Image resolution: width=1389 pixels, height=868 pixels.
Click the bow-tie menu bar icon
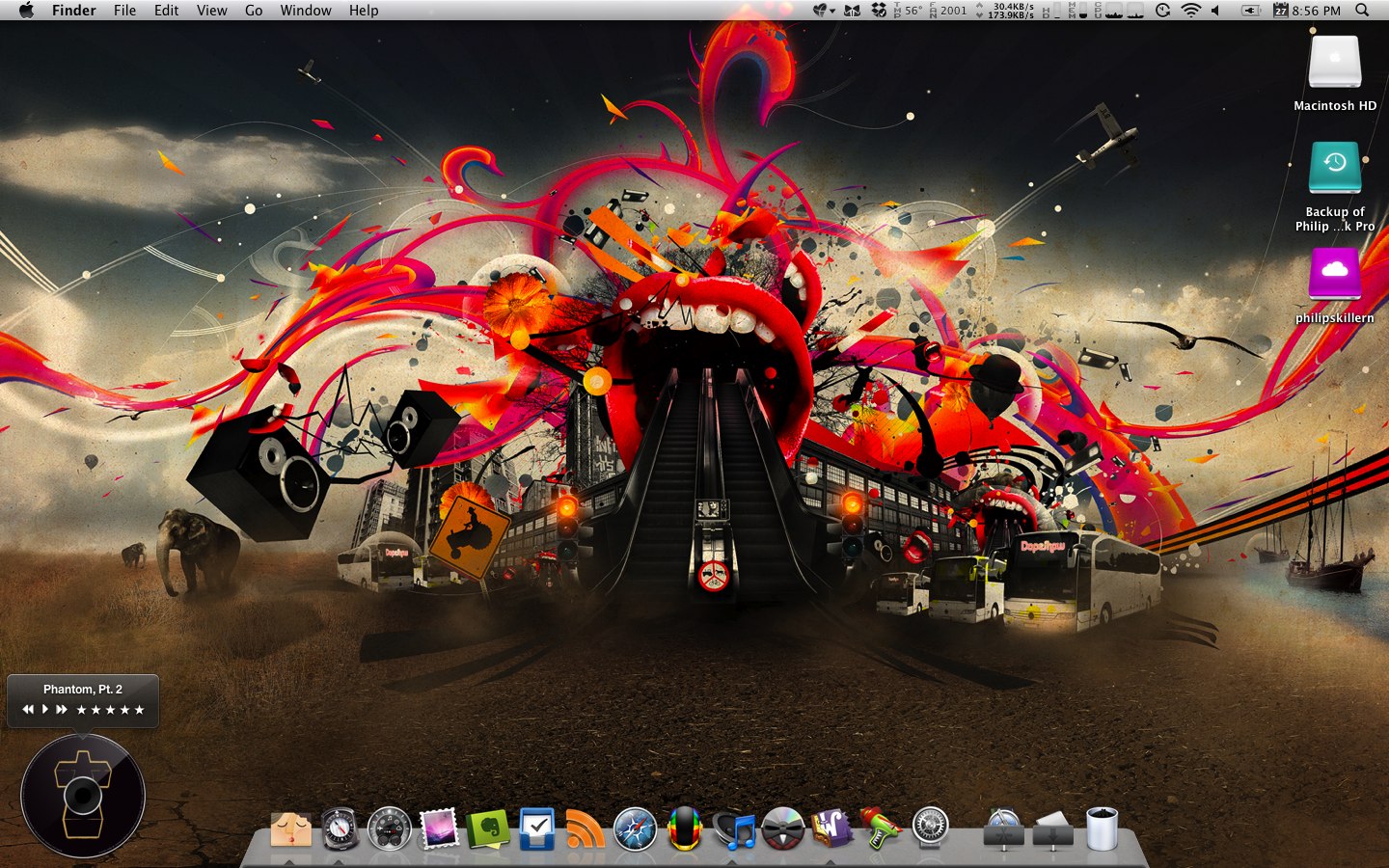(x=852, y=11)
